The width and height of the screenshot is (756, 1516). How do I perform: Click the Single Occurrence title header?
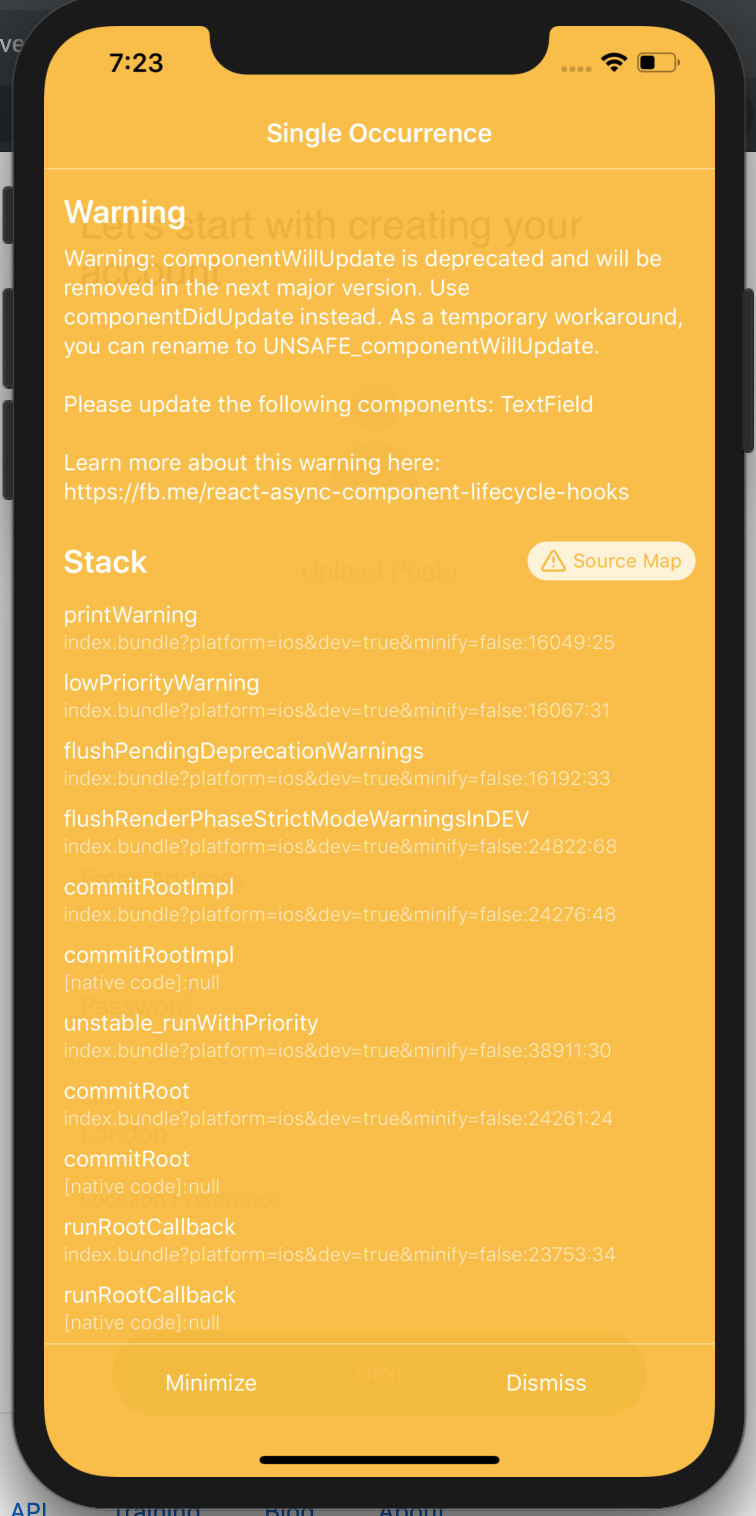[x=378, y=132]
